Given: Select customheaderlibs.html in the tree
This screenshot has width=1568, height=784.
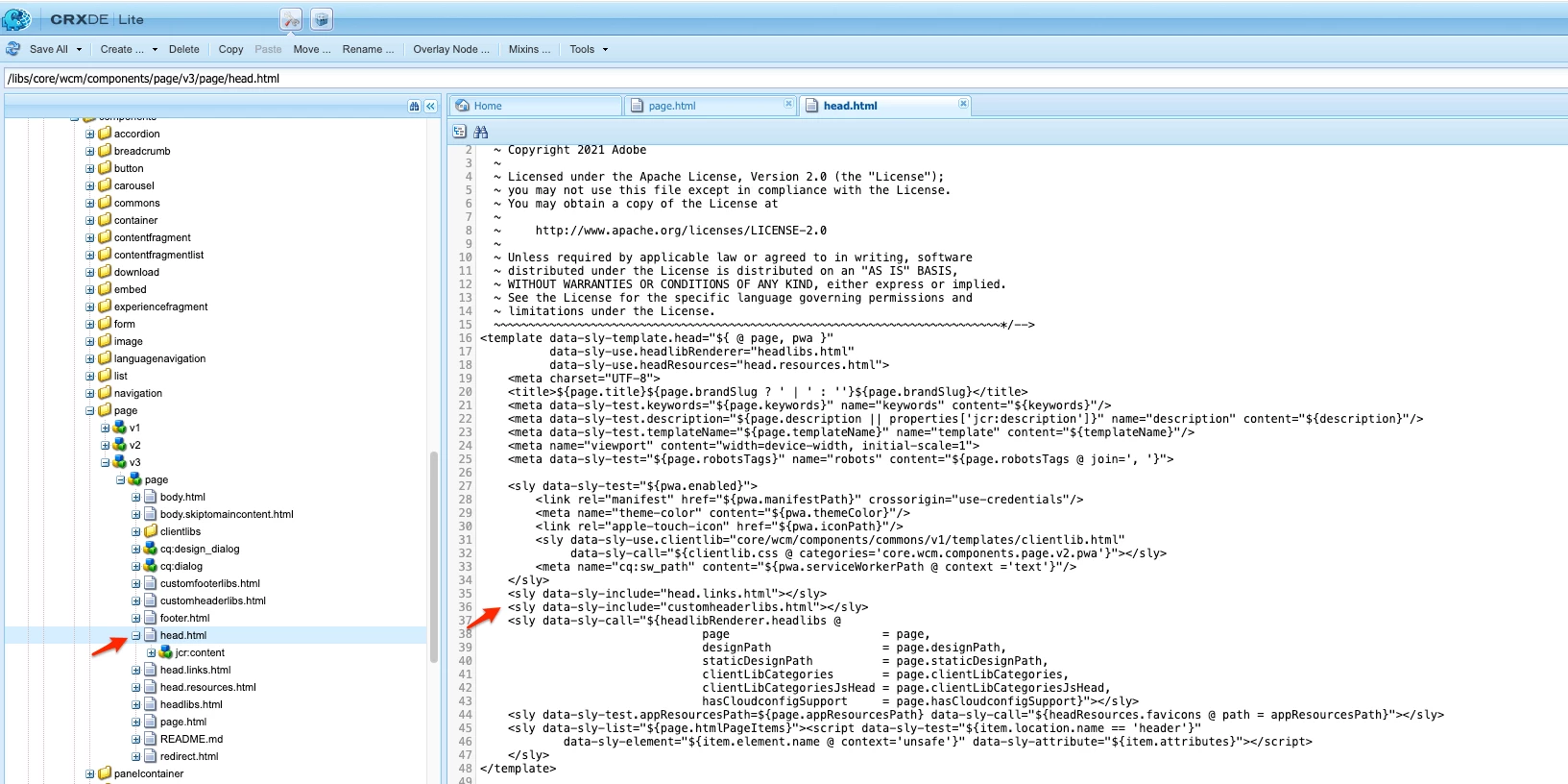Looking at the screenshot, I should click(x=213, y=600).
